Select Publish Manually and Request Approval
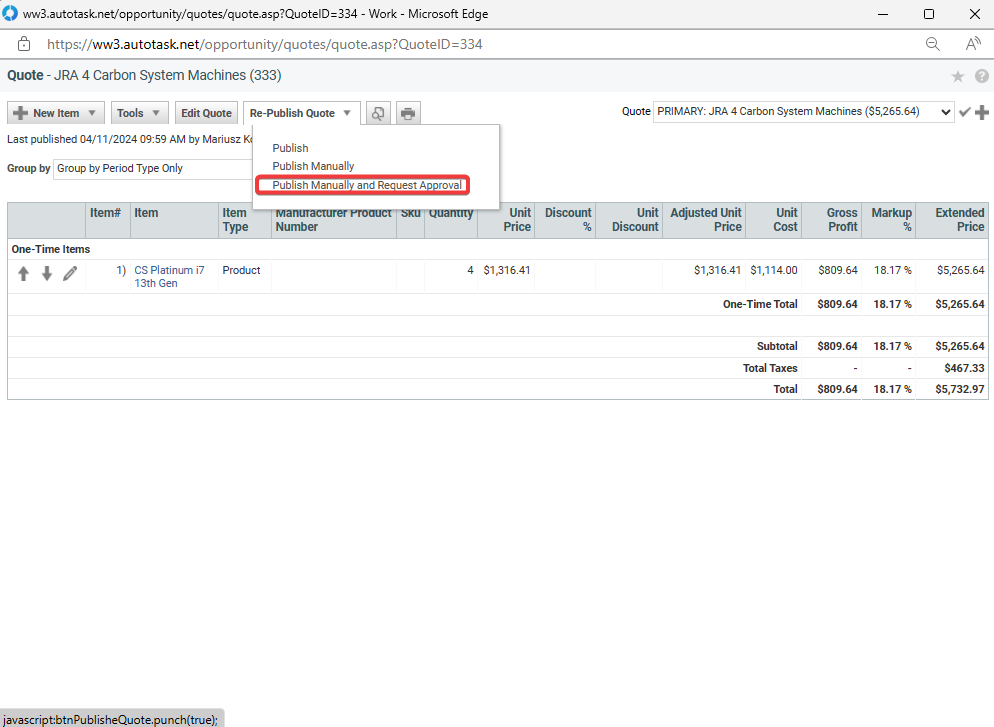This screenshot has height=727, width=994. tap(367, 185)
